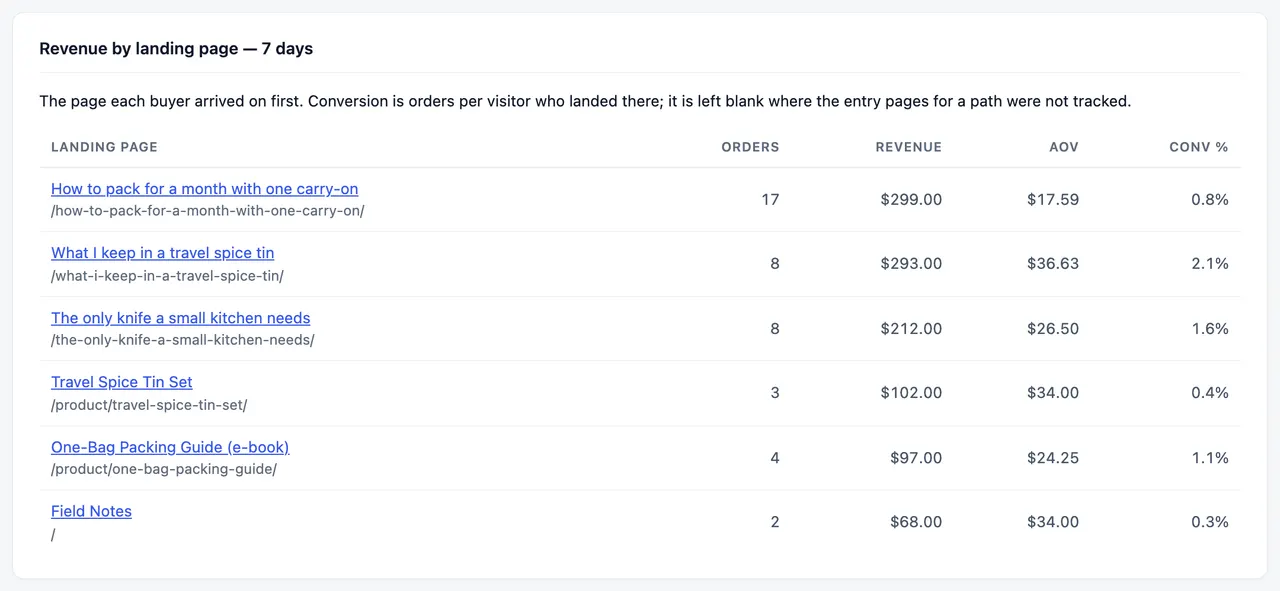
Task: Open 'The only knife a small kitchen needs' link
Action: 181,318
